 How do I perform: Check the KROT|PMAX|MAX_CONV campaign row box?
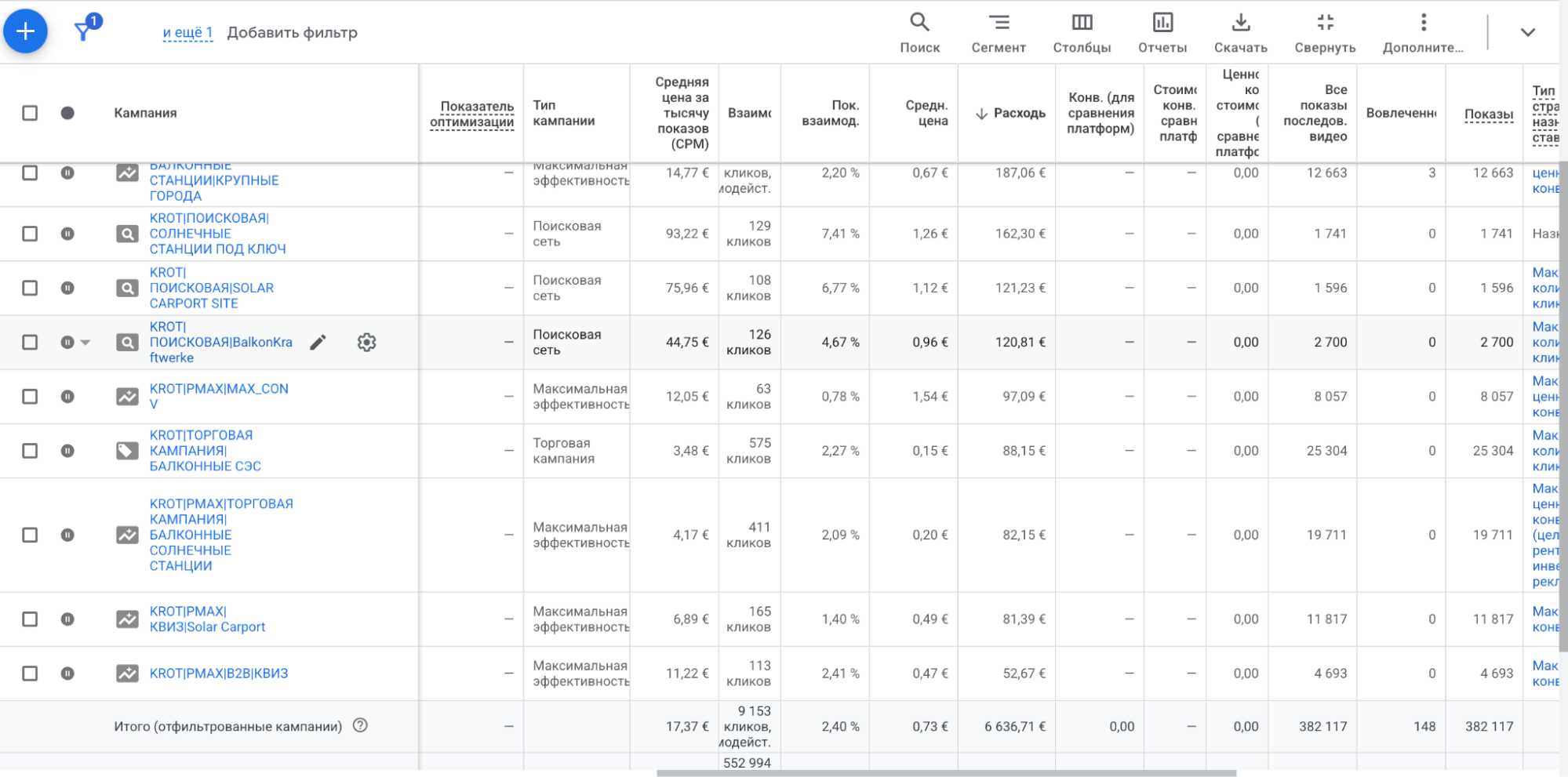(x=30, y=397)
